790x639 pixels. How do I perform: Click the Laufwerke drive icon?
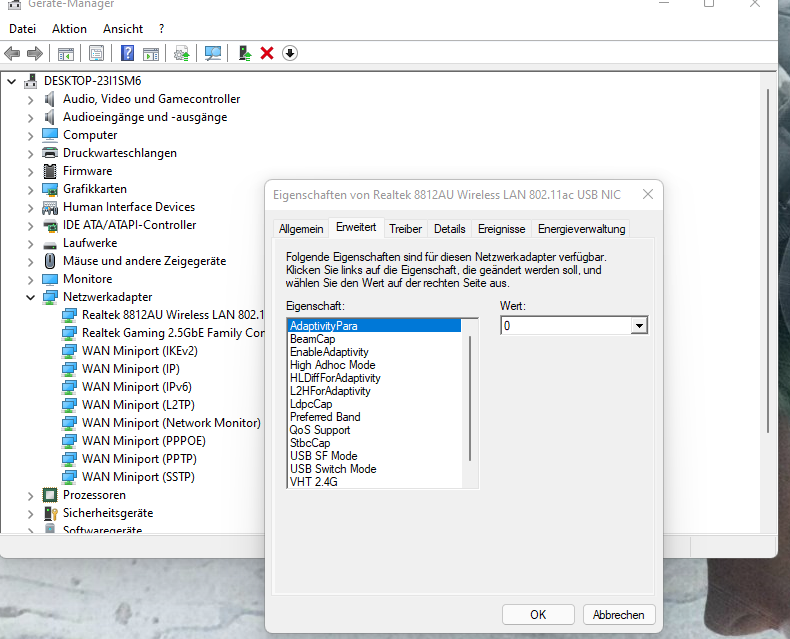50,245
